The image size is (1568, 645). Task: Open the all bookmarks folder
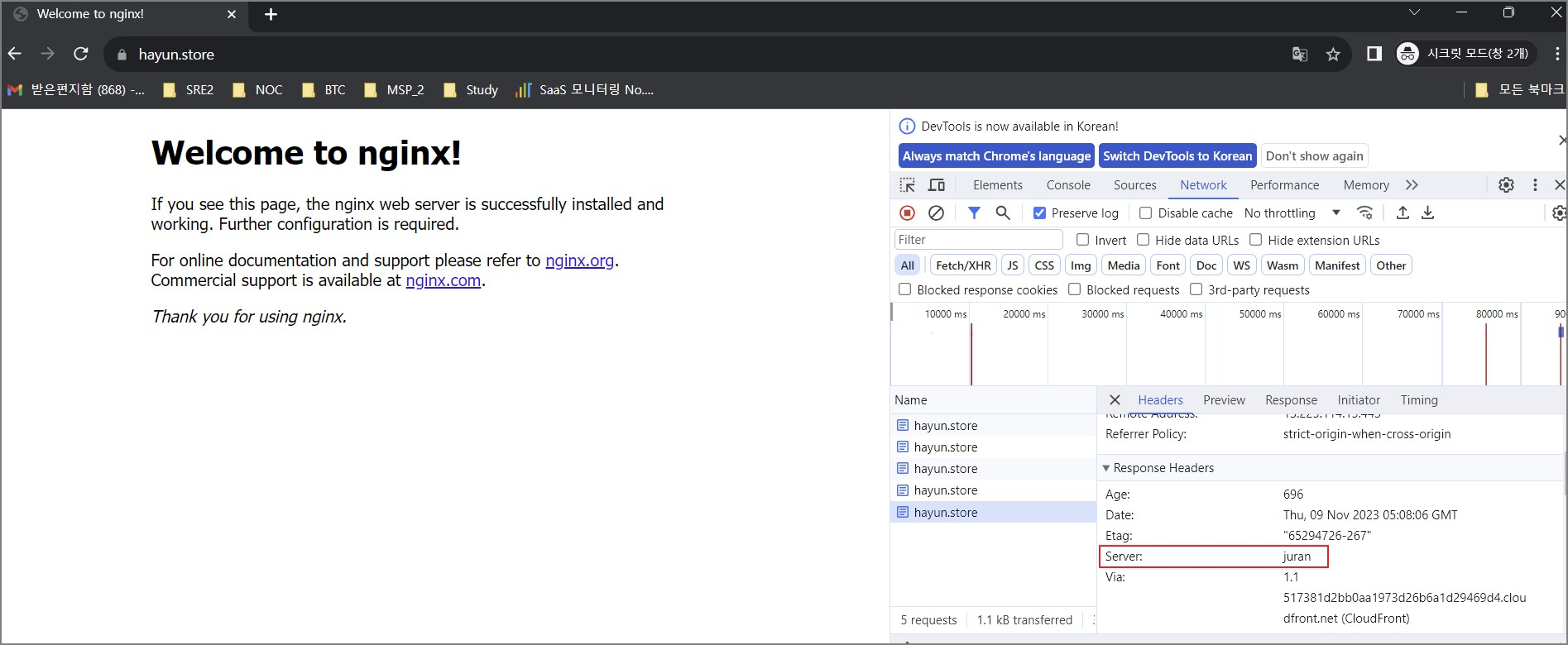(x=1520, y=89)
